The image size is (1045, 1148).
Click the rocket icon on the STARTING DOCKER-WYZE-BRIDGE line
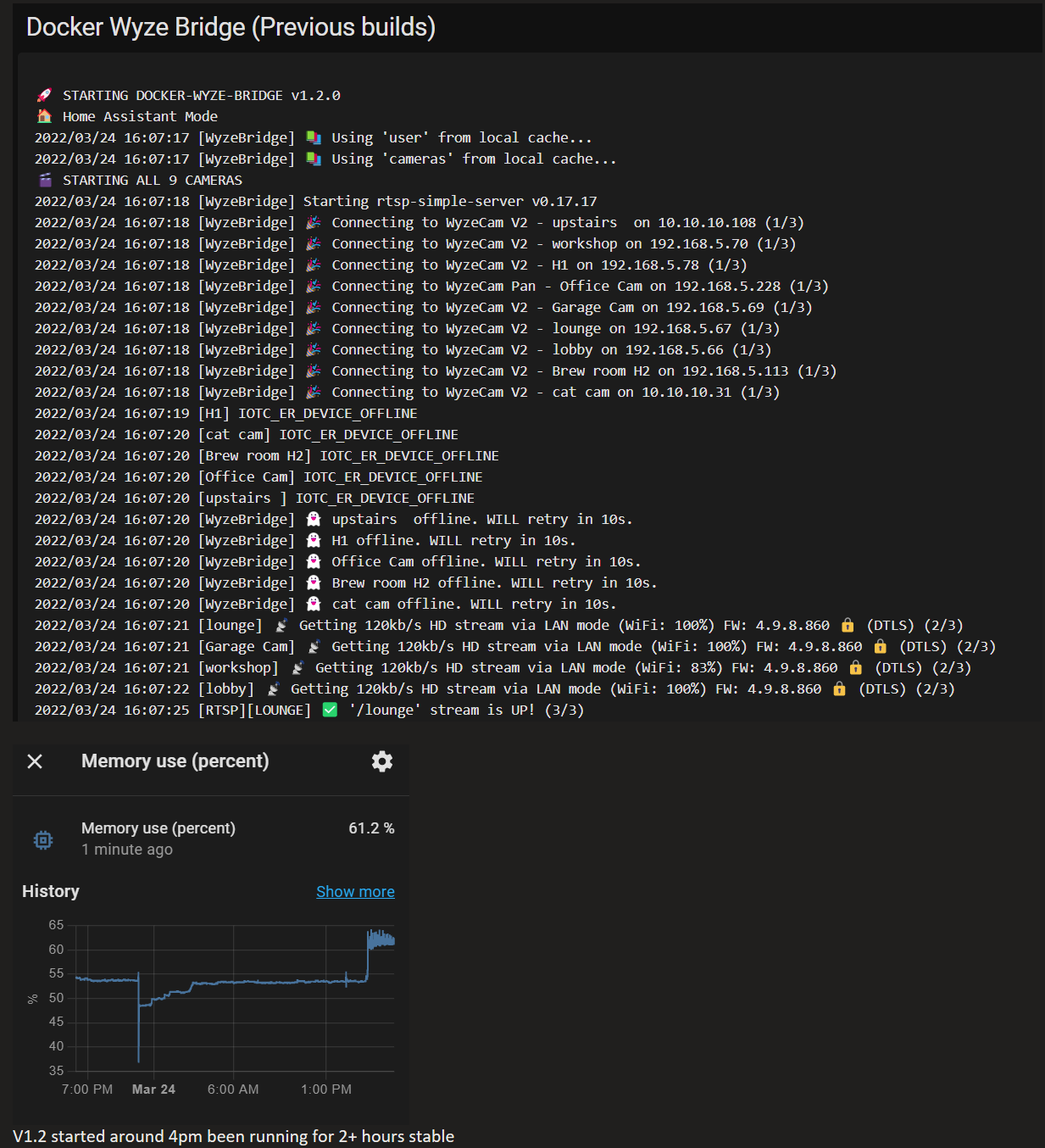(45, 95)
